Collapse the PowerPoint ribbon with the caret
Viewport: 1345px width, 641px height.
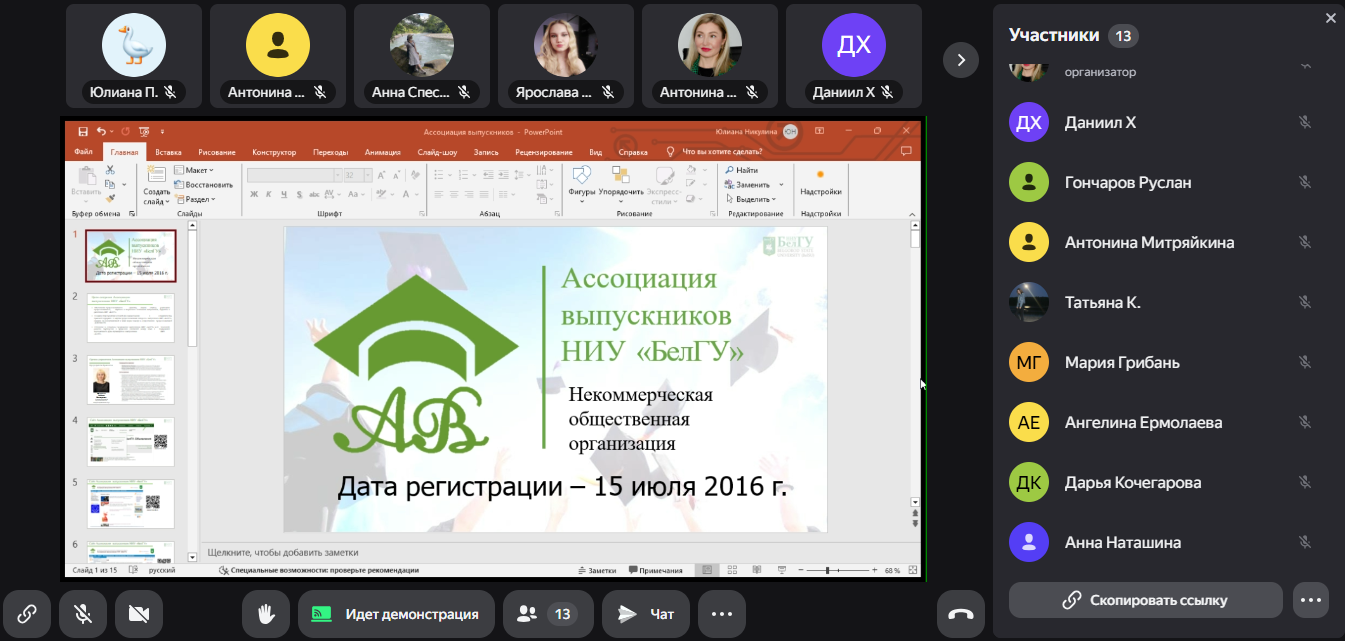click(x=910, y=214)
